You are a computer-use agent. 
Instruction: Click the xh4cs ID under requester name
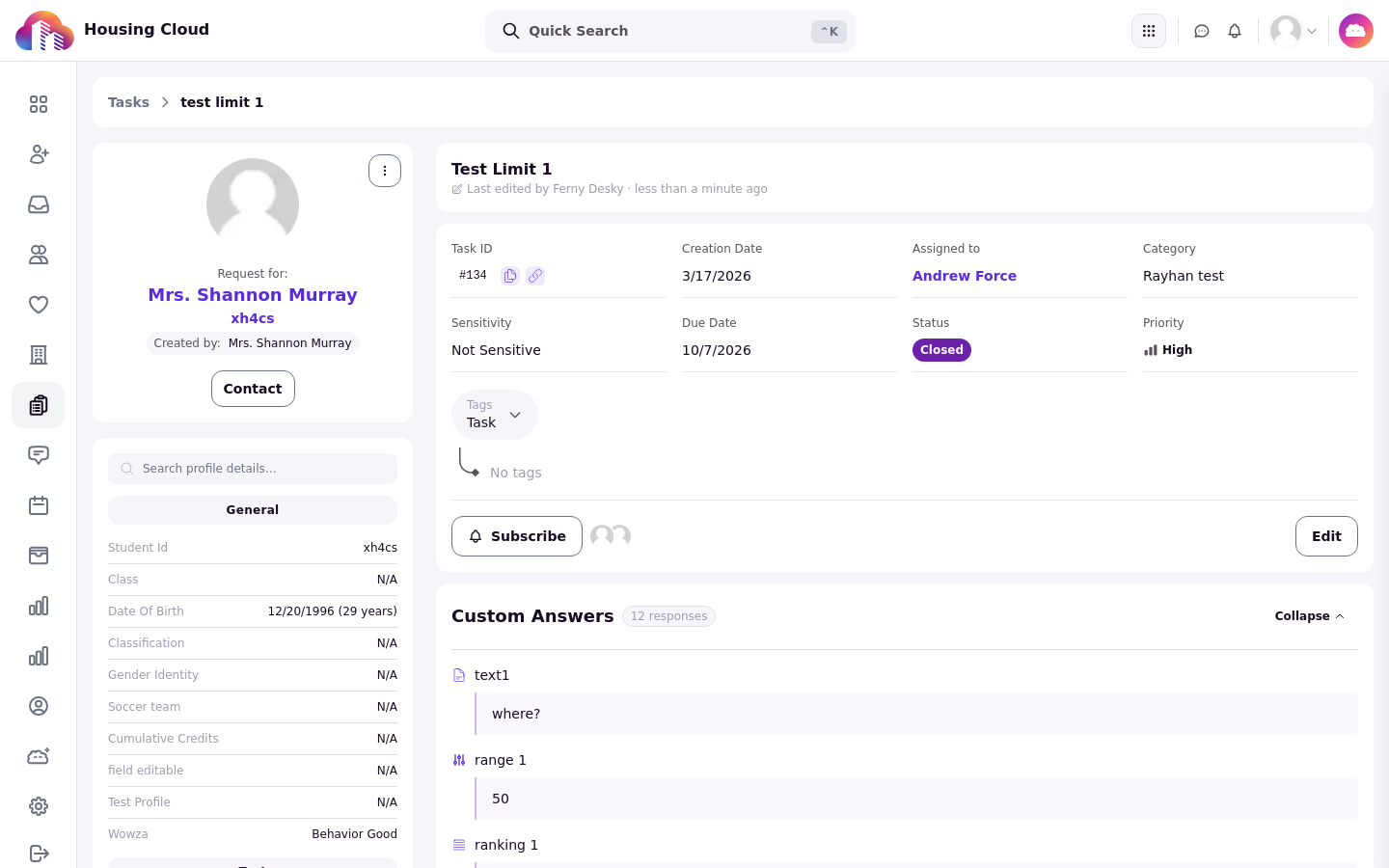253,318
